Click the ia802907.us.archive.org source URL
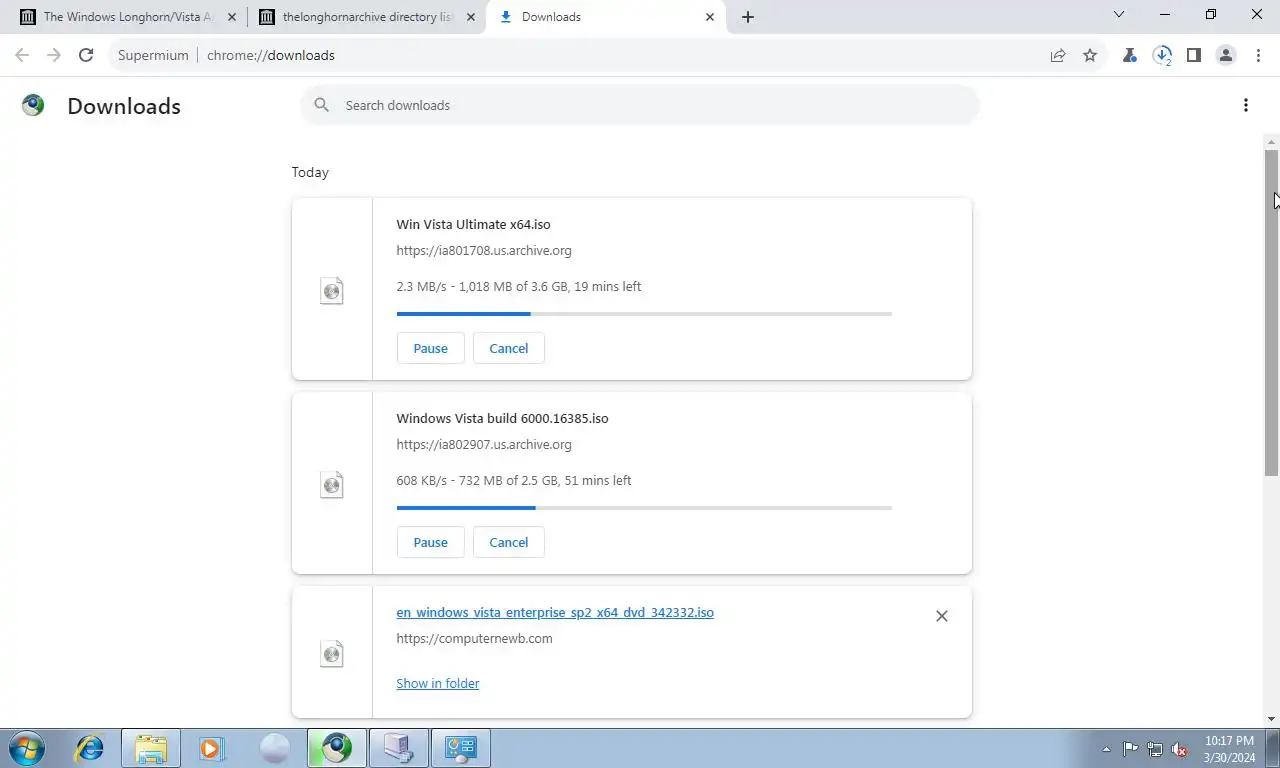The image size is (1280, 768). click(x=484, y=444)
